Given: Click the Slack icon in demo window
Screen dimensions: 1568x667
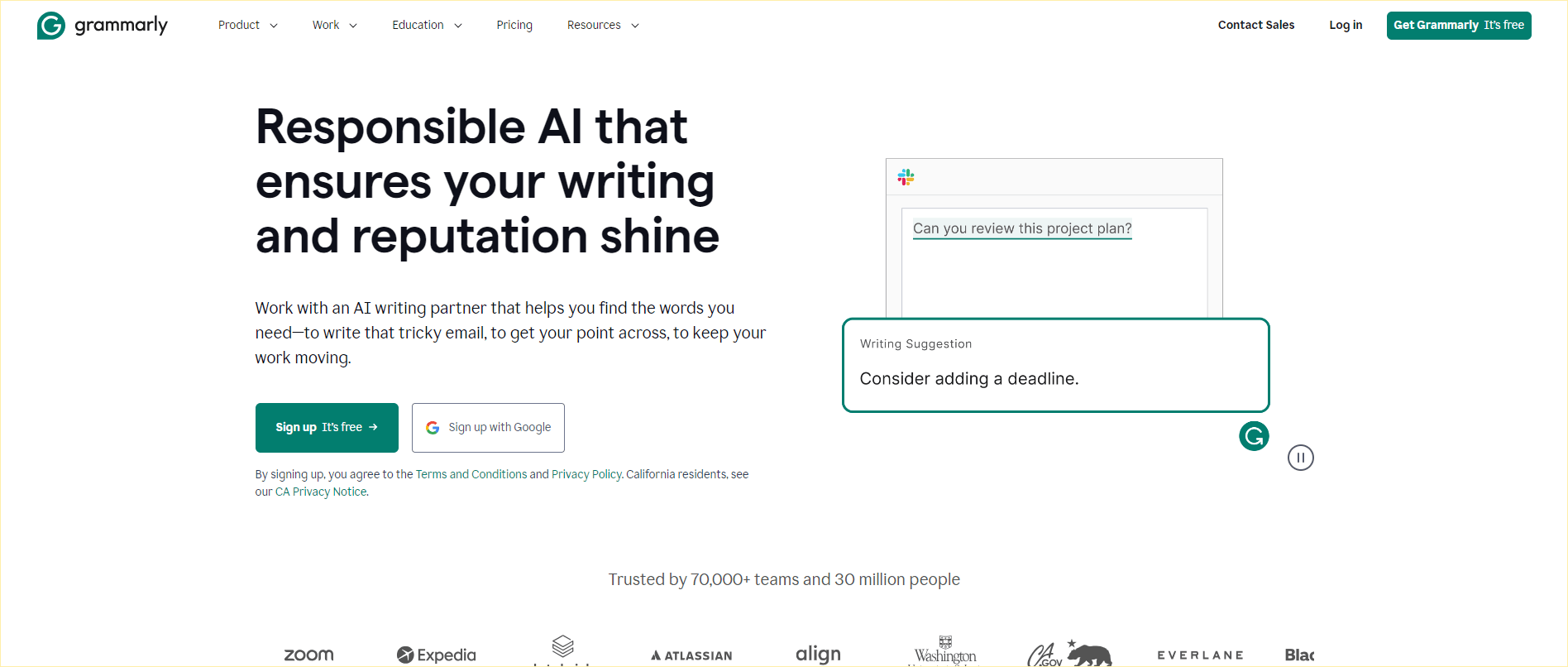Looking at the screenshot, I should (906, 177).
